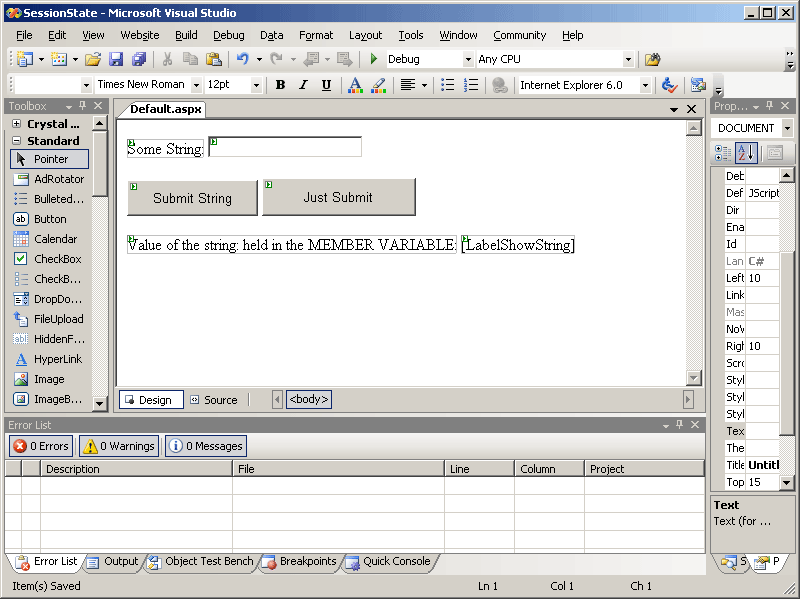Pick the FileUpload control in Toolbox
The image size is (800, 599).
[58, 319]
